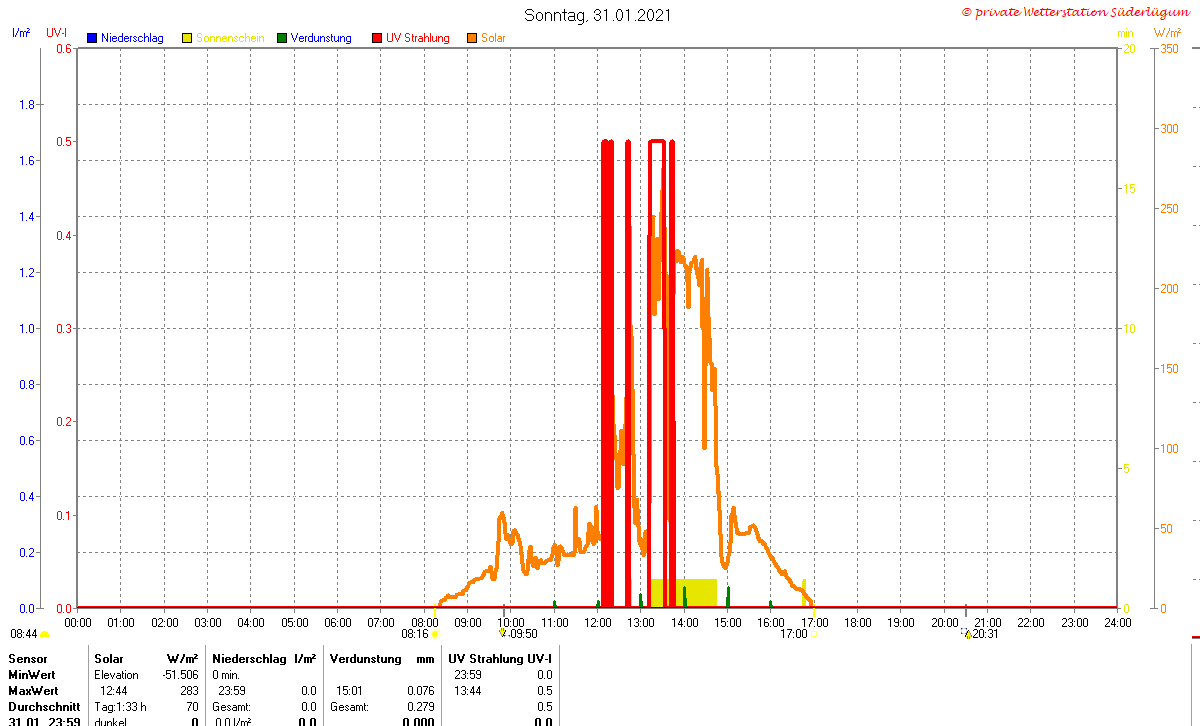Click the yellow sun icon beside 08:44
Screen dimensions: 1200x726
tap(44, 634)
